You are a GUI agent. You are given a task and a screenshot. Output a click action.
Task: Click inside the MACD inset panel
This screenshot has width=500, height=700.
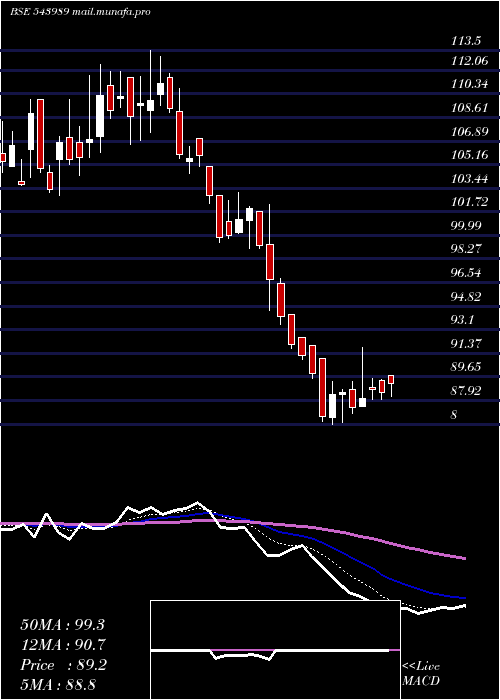[x=275, y=650]
